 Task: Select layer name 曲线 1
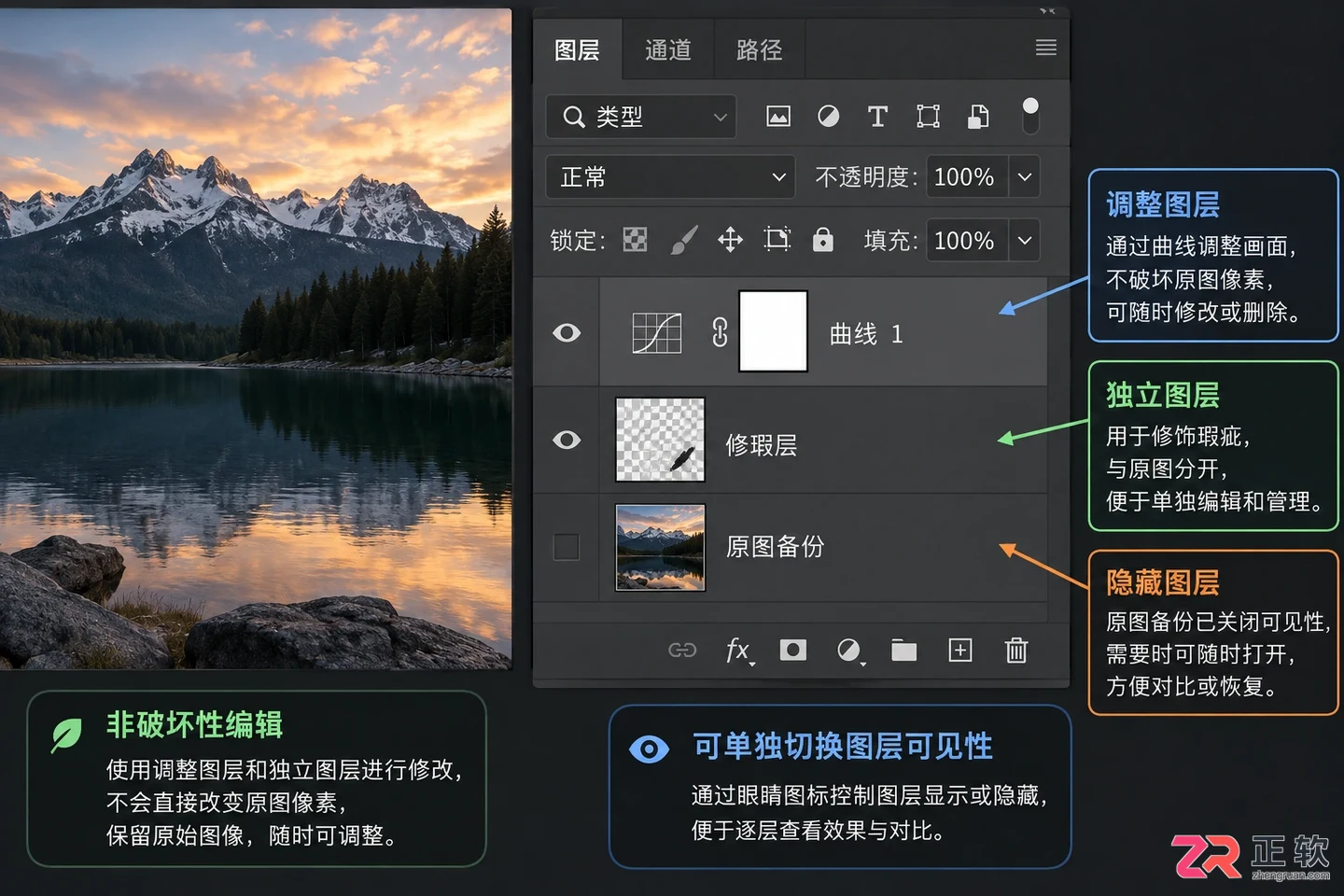click(x=866, y=334)
